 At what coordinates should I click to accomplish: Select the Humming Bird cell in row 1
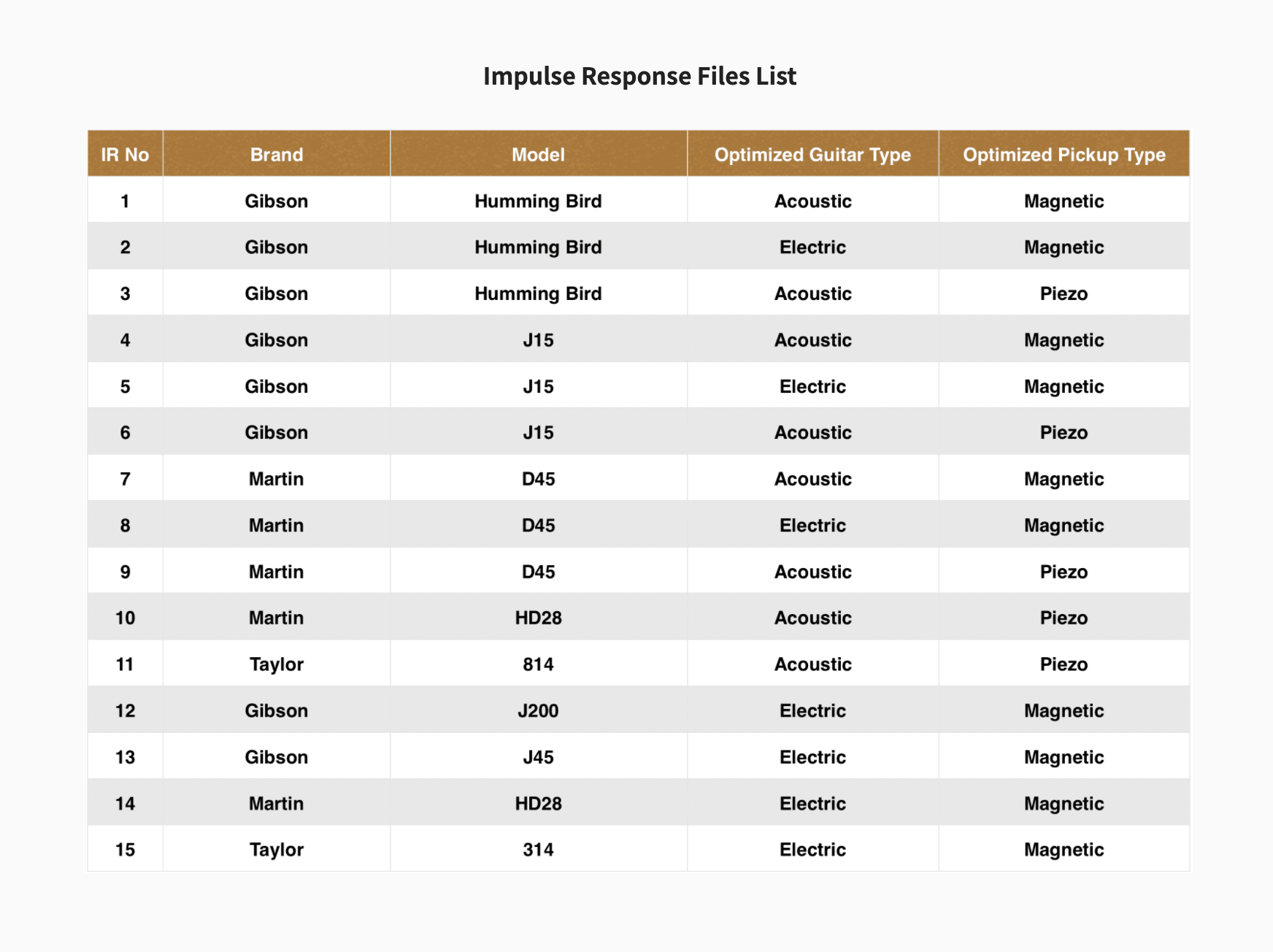pyautogui.click(x=538, y=201)
